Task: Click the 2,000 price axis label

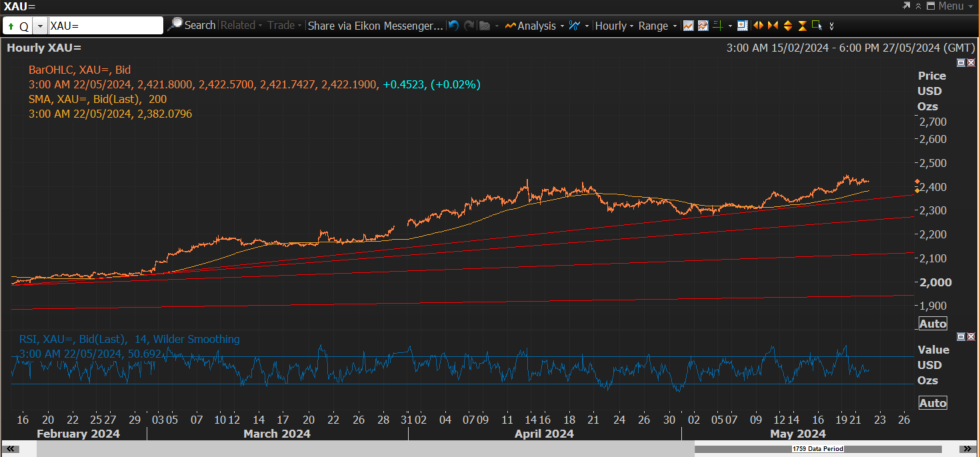Action: pyautogui.click(x=934, y=282)
